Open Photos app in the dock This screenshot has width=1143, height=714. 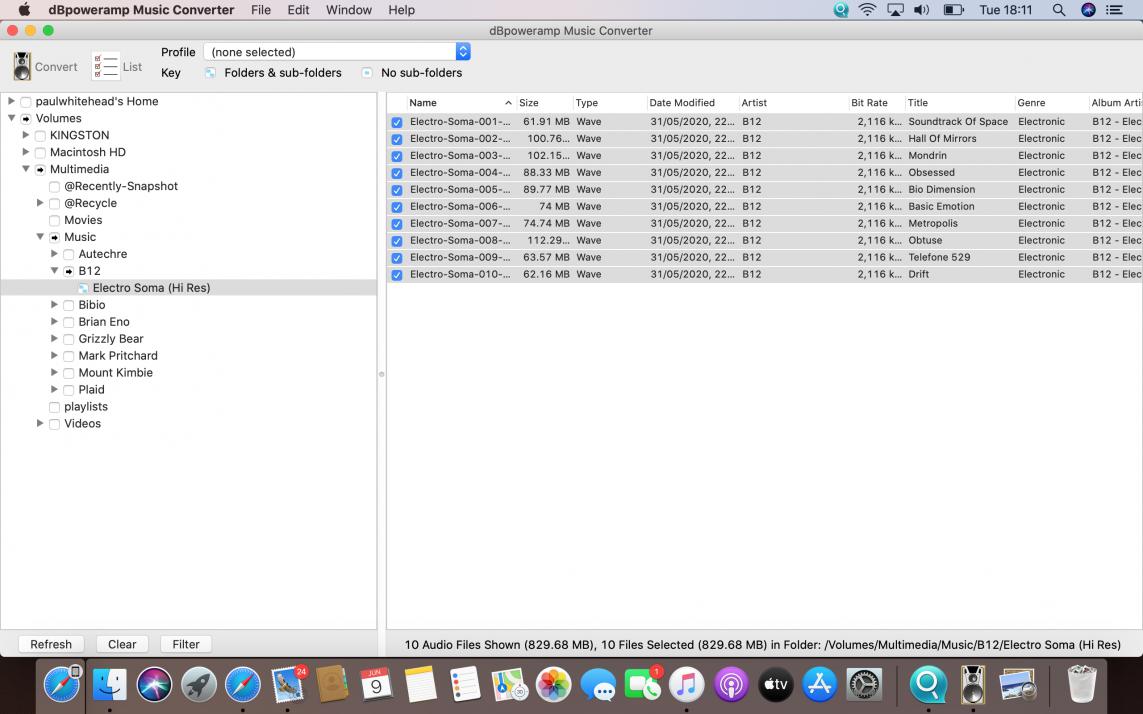[x=553, y=685]
